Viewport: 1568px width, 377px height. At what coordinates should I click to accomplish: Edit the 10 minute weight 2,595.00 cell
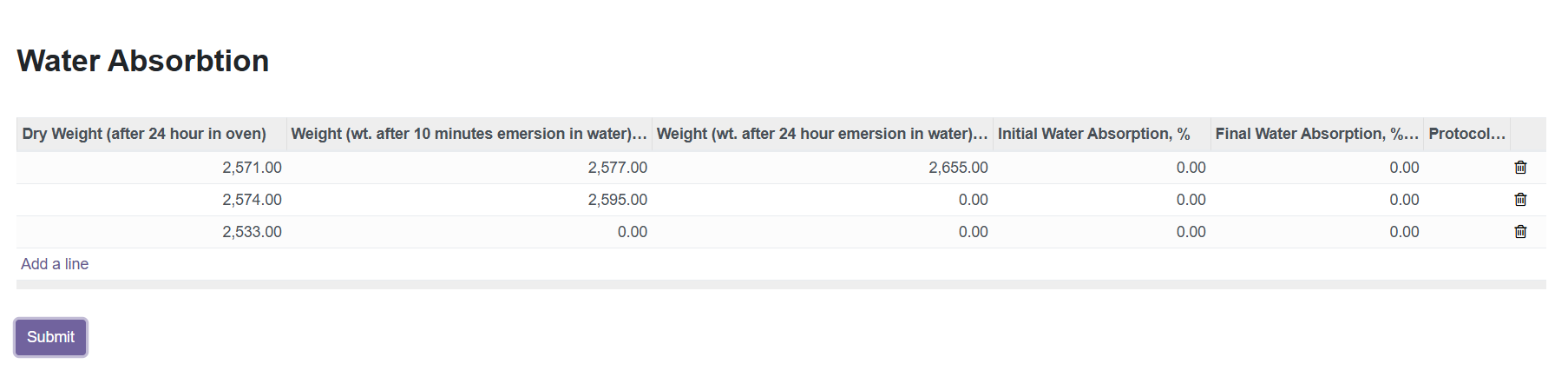469,200
